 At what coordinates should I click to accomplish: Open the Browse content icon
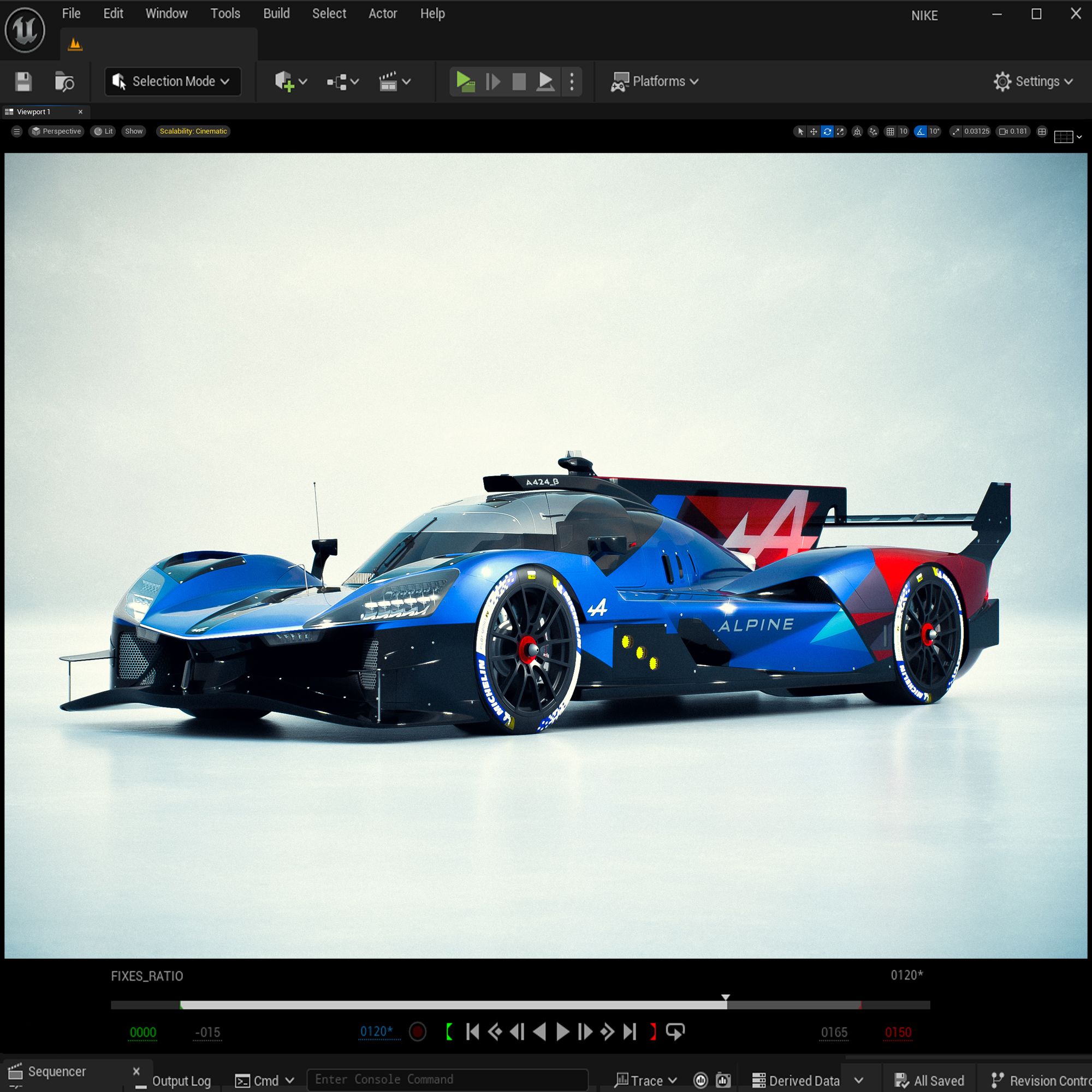pyautogui.click(x=64, y=81)
